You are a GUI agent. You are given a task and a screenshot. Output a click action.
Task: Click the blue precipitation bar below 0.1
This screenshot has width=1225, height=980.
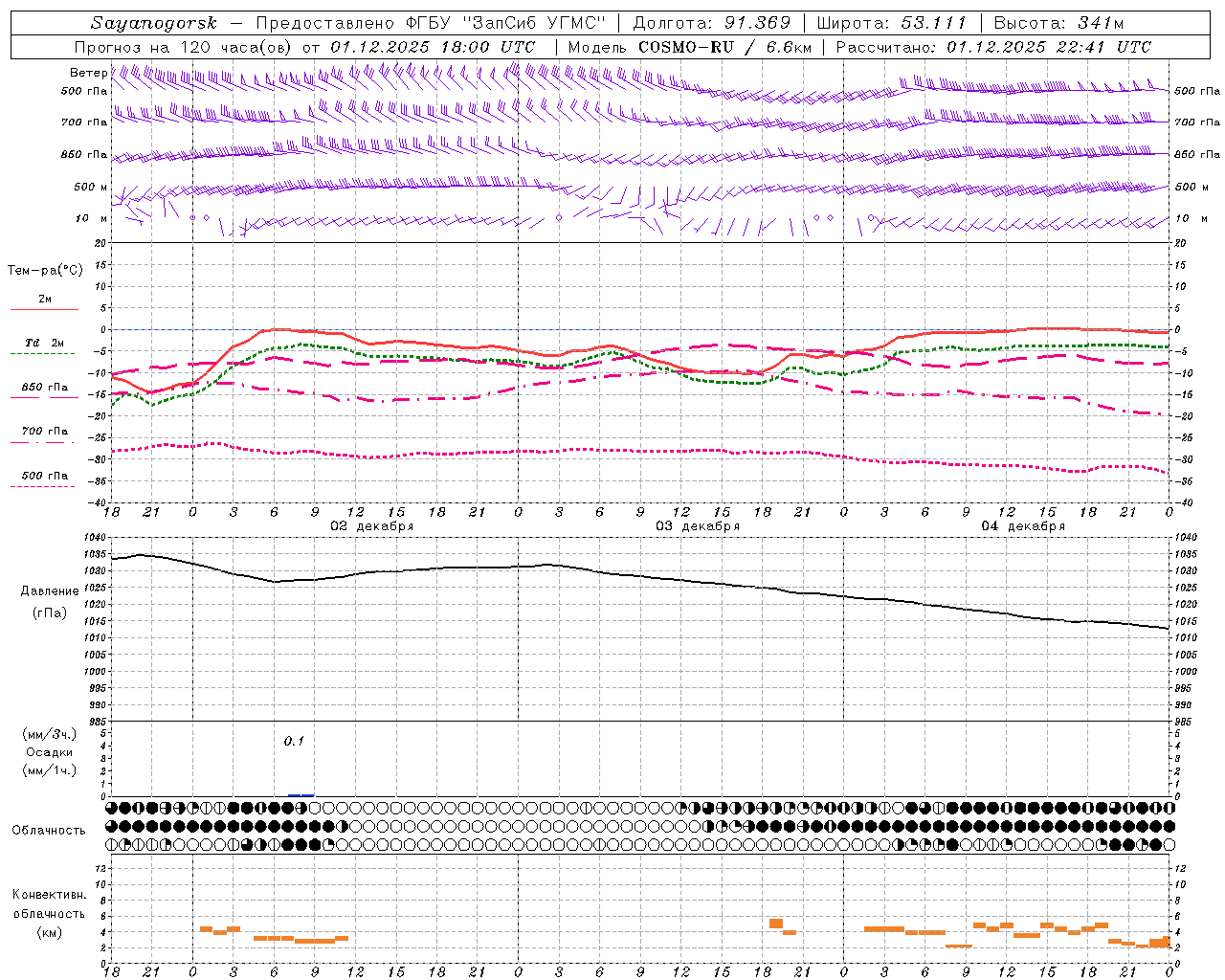pos(301,795)
